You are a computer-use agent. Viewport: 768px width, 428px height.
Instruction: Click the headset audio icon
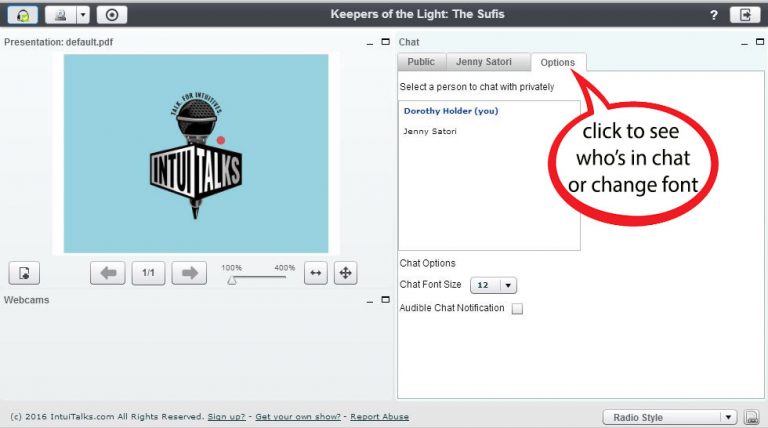[x=23, y=15]
